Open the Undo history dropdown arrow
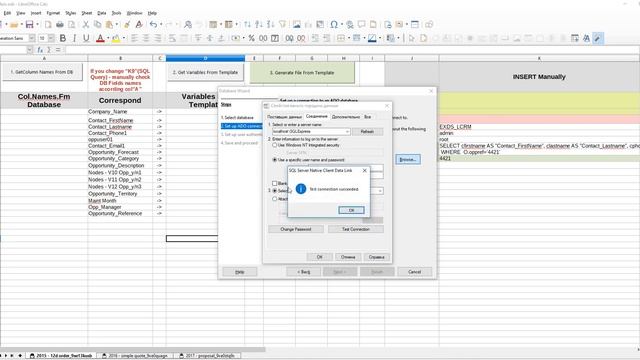 pos(161,25)
